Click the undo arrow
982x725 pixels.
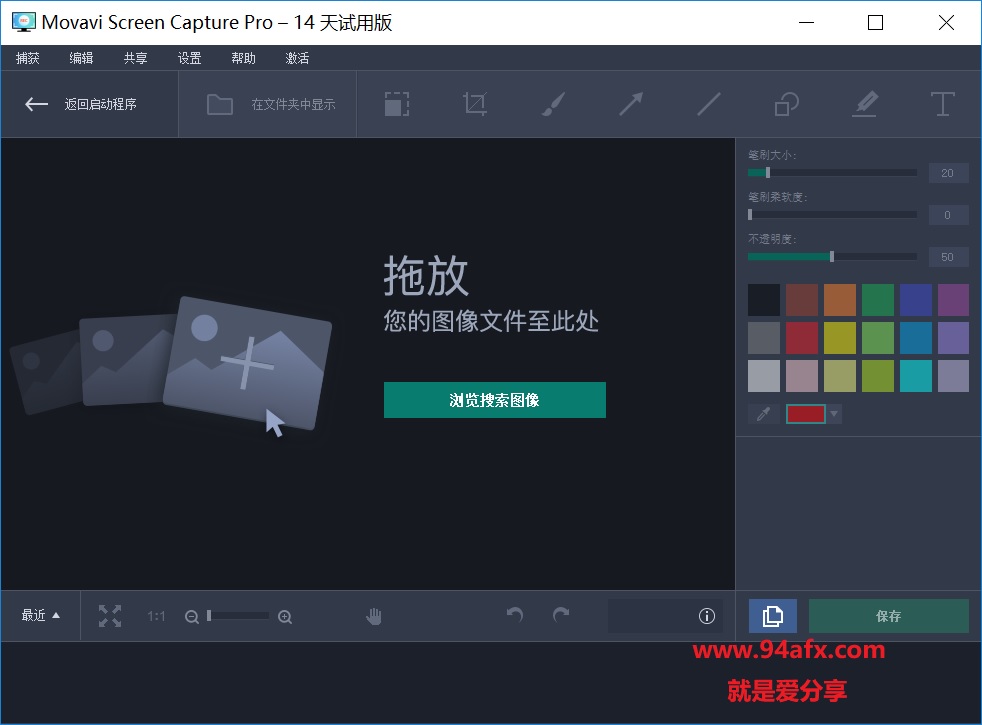point(515,615)
